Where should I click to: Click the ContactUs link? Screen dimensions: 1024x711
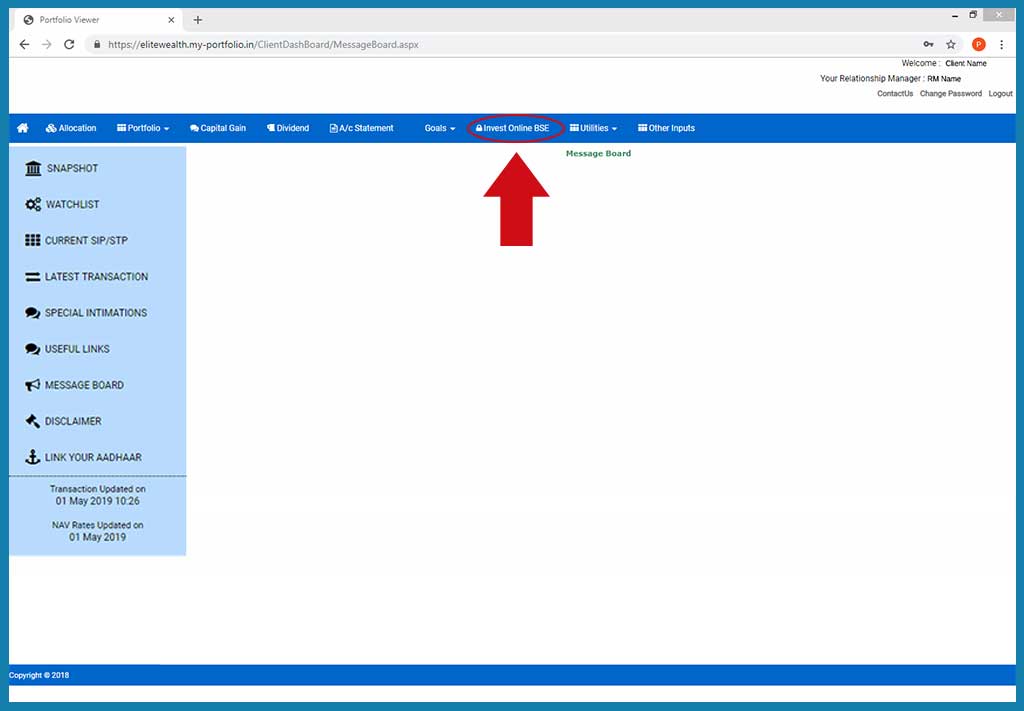[895, 94]
